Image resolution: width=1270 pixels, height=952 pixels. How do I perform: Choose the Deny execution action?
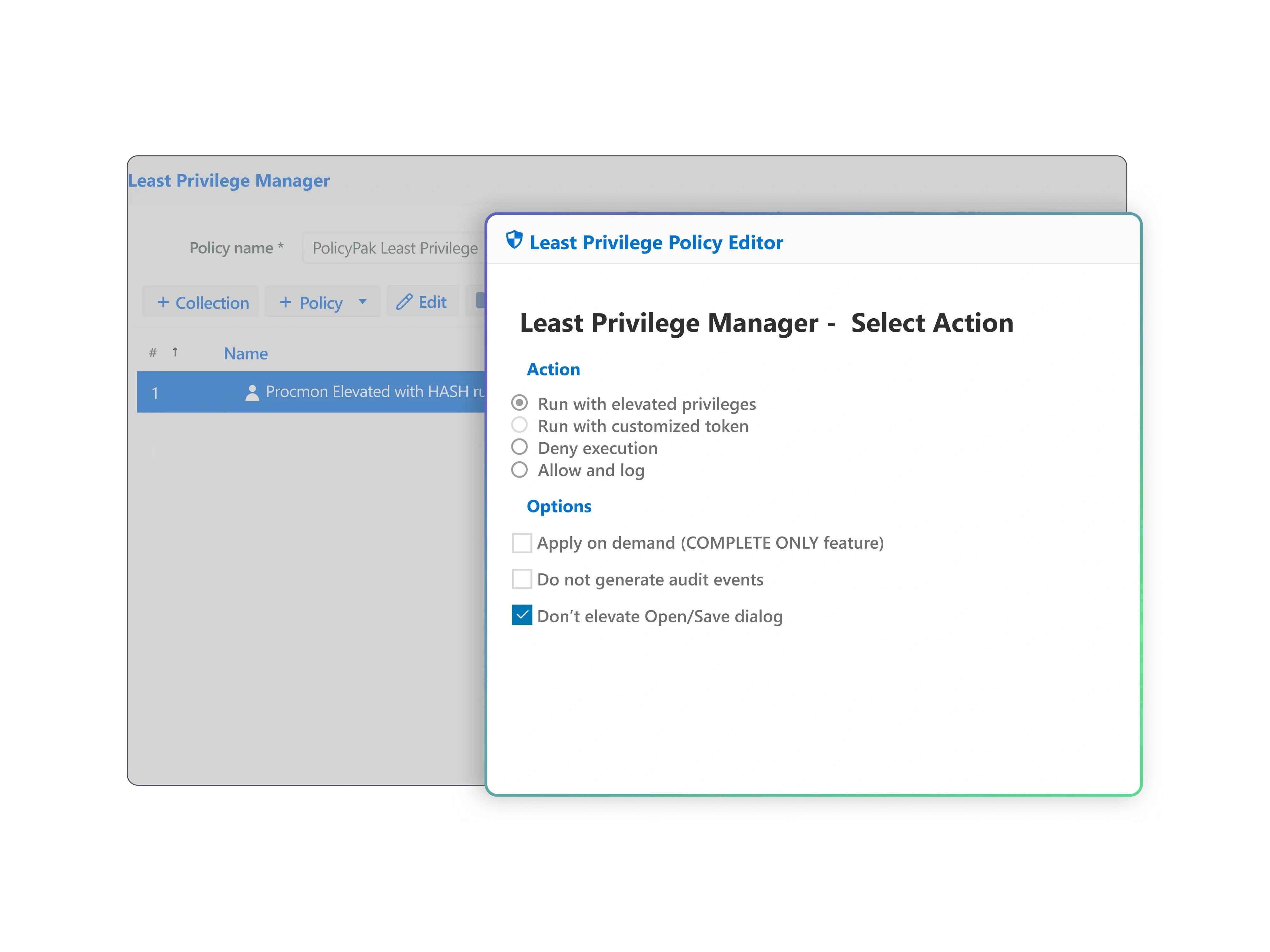(x=520, y=447)
